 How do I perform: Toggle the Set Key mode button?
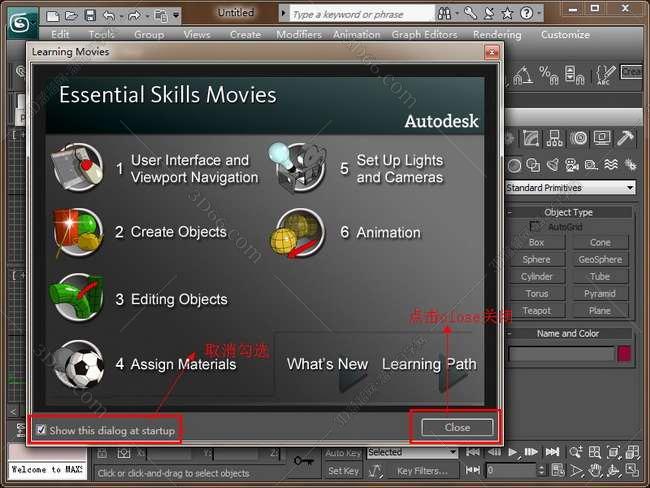[x=343, y=471]
